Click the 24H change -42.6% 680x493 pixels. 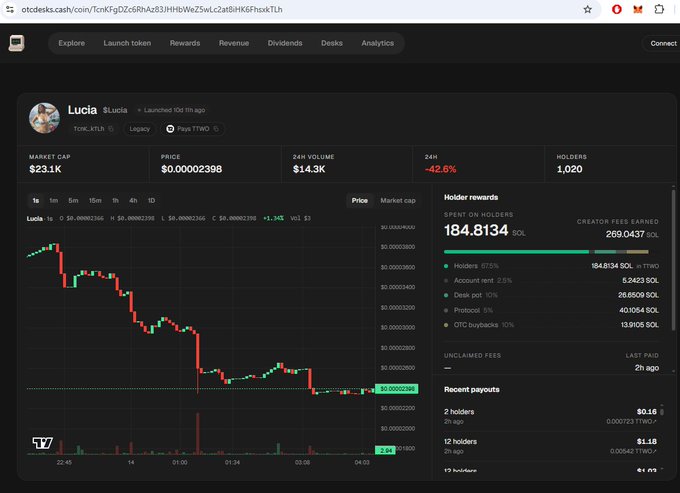point(440,169)
